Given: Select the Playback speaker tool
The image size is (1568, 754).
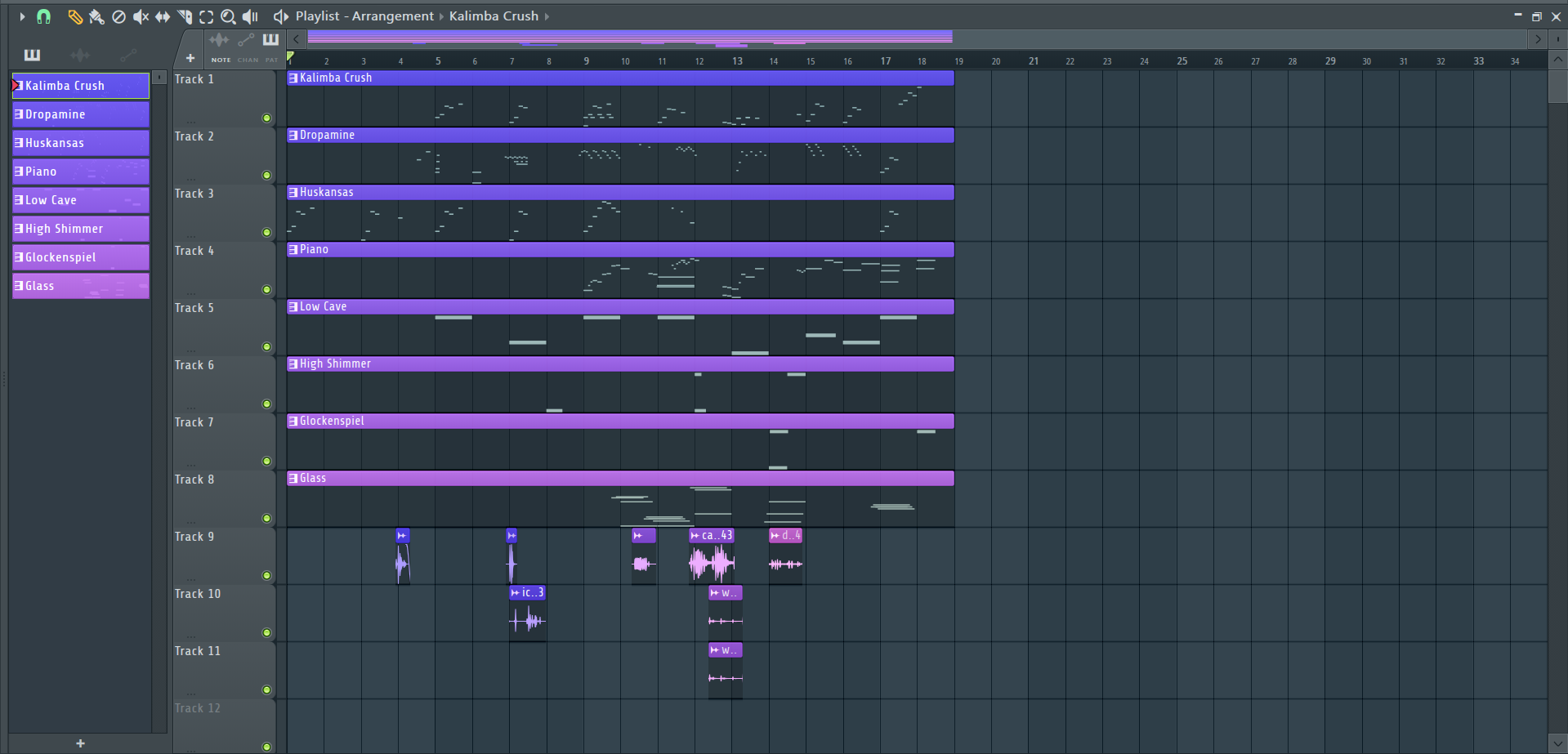Looking at the screenshot, I should [x=251, y=16].
